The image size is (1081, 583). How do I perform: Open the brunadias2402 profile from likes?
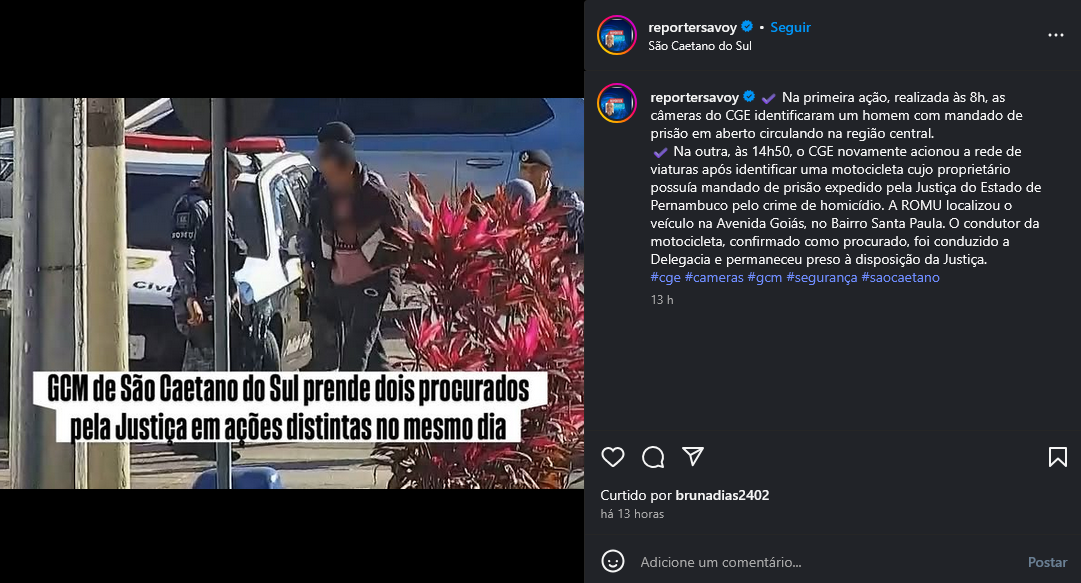[x=722, y=495]
